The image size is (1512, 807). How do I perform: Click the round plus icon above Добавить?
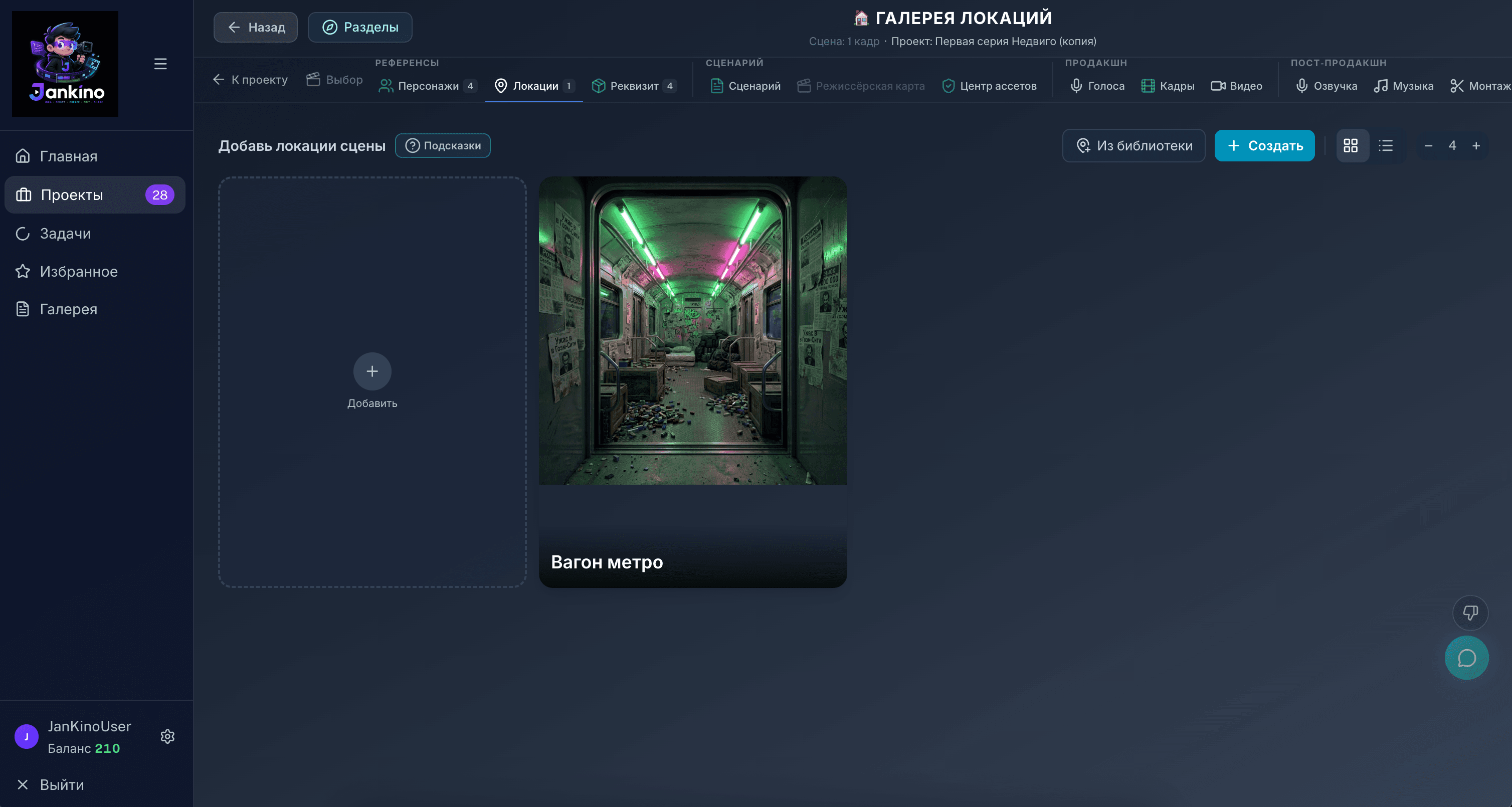372,371
